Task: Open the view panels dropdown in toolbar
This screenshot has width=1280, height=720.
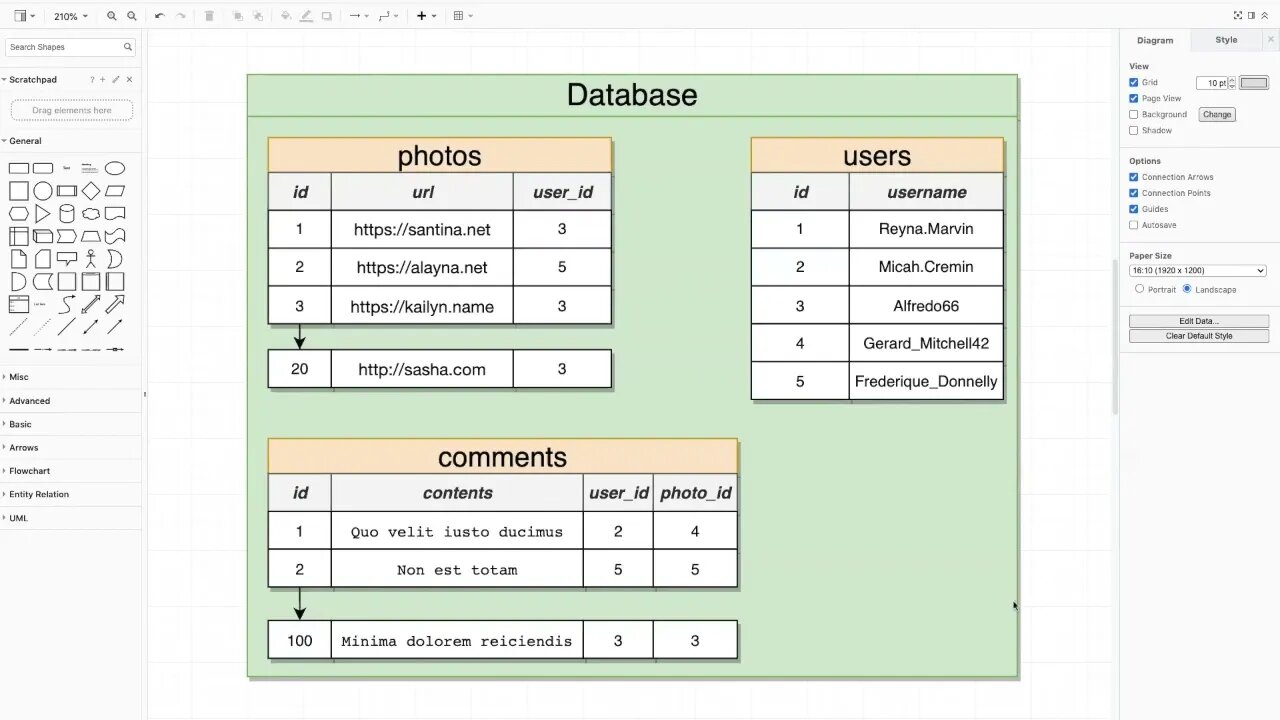Action: (25, 16)
